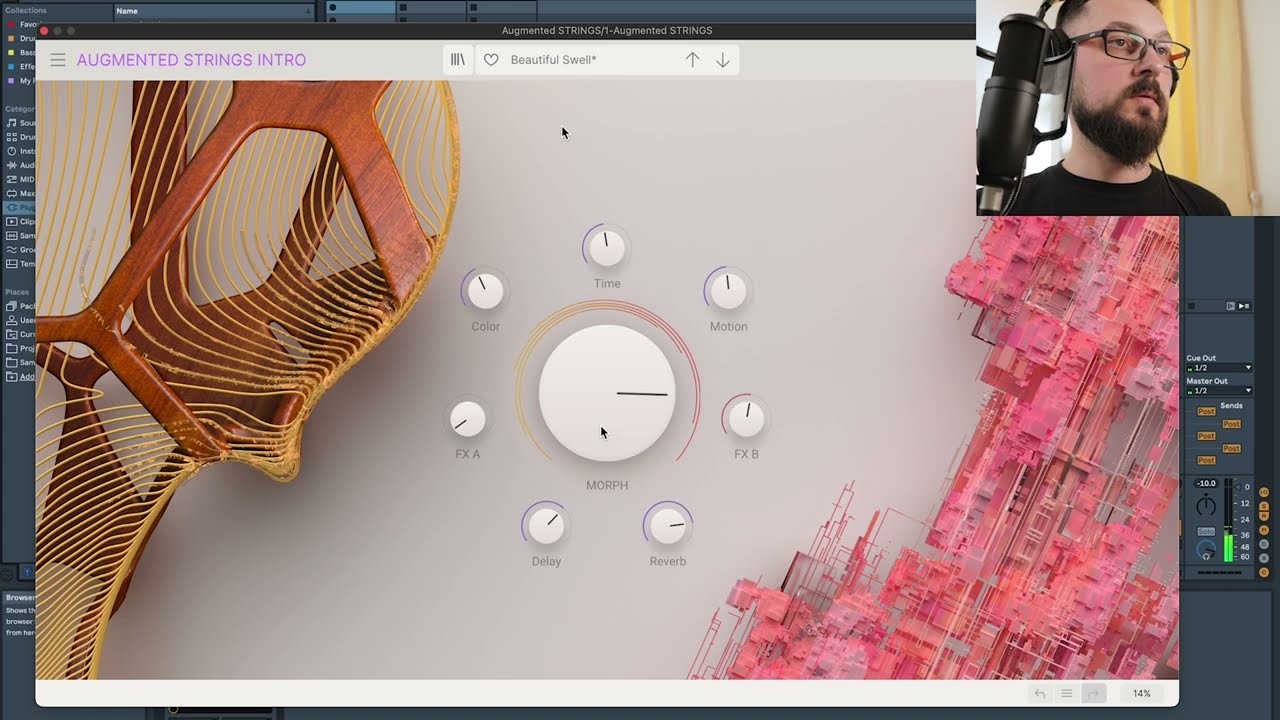Select the red Favorites collection
The image size is (1280, 720).
pos(20,24)
